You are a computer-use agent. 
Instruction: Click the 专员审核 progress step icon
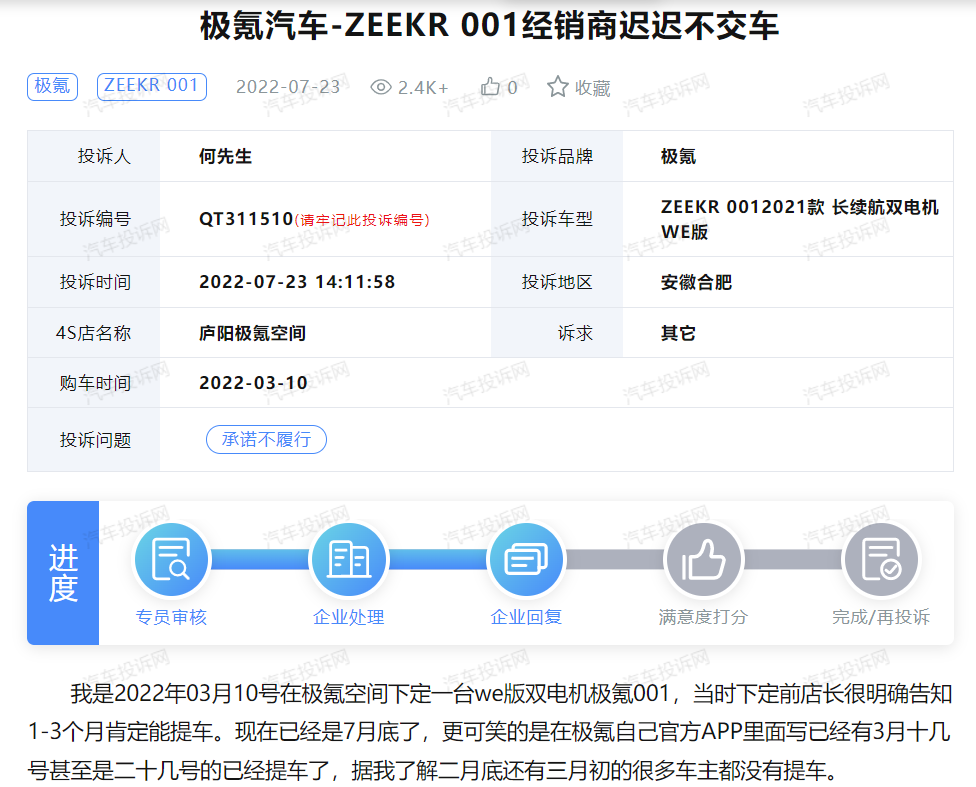171,560
